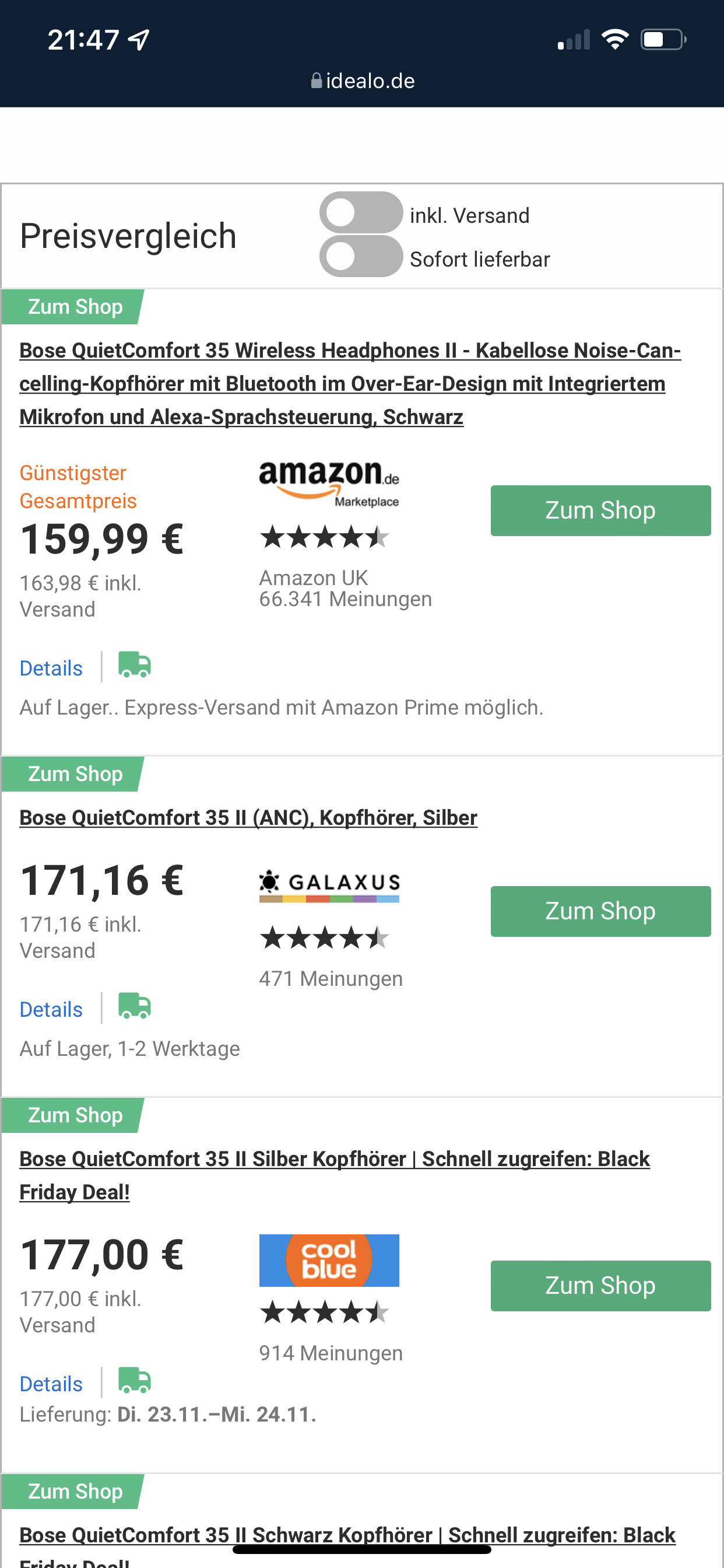Image resolution: width=724 pixels, height=1568 pixels.
Task: Open the Bose QuietComfort 35 II Silber Black Friday link
Action: coord(335,1175)
